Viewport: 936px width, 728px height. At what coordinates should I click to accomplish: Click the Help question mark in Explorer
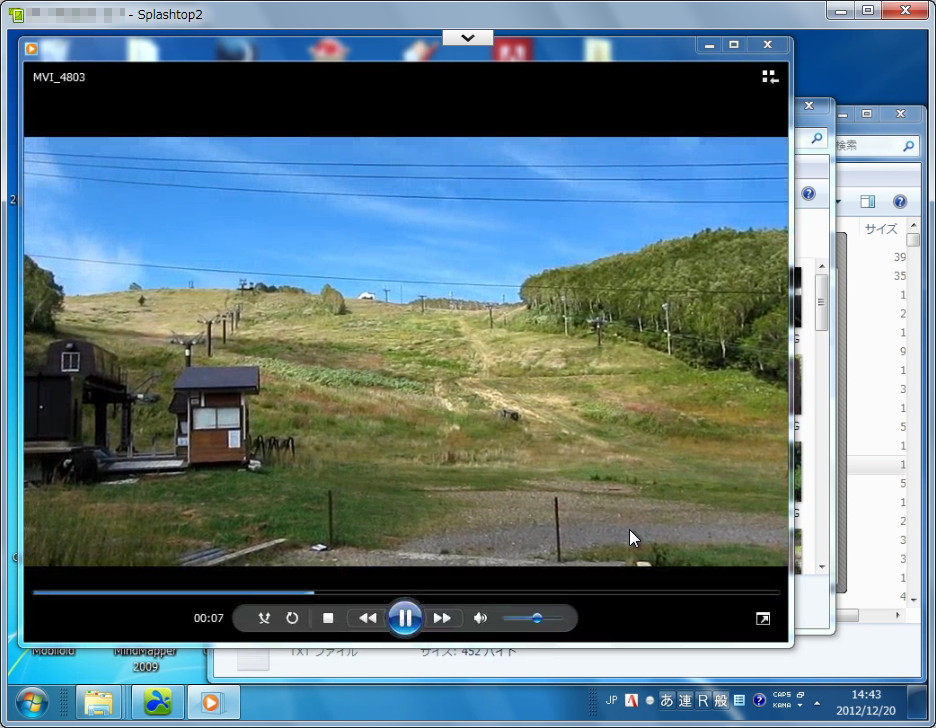(x=899, y=201)
